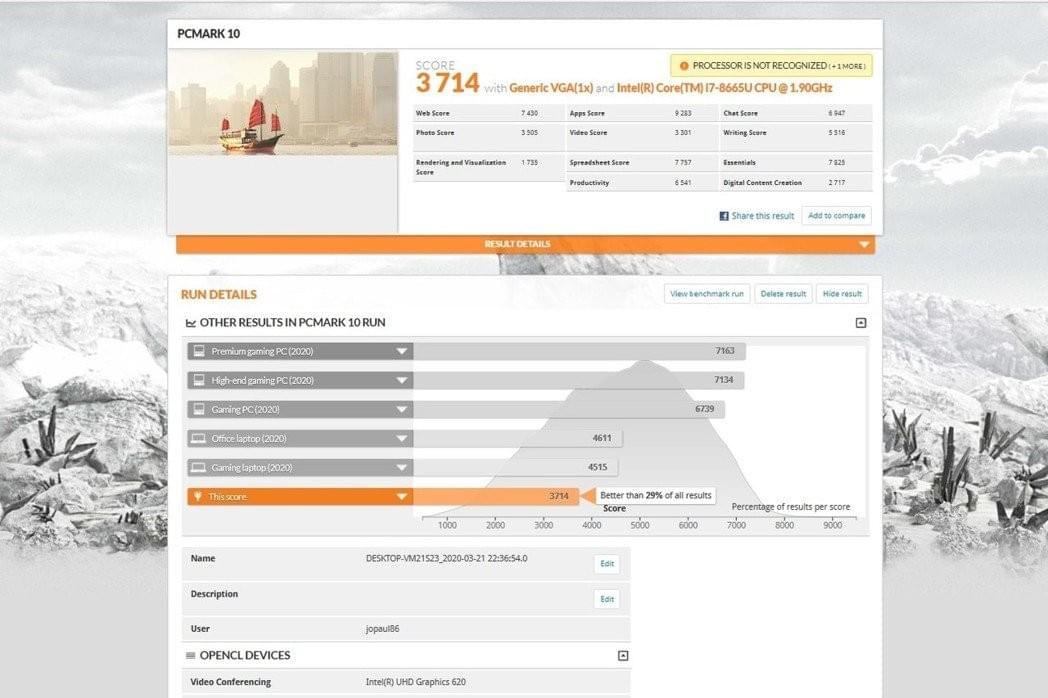Click the Web Score row
This screenshot has height=698, width=1048.
click(x=489, y=113)
